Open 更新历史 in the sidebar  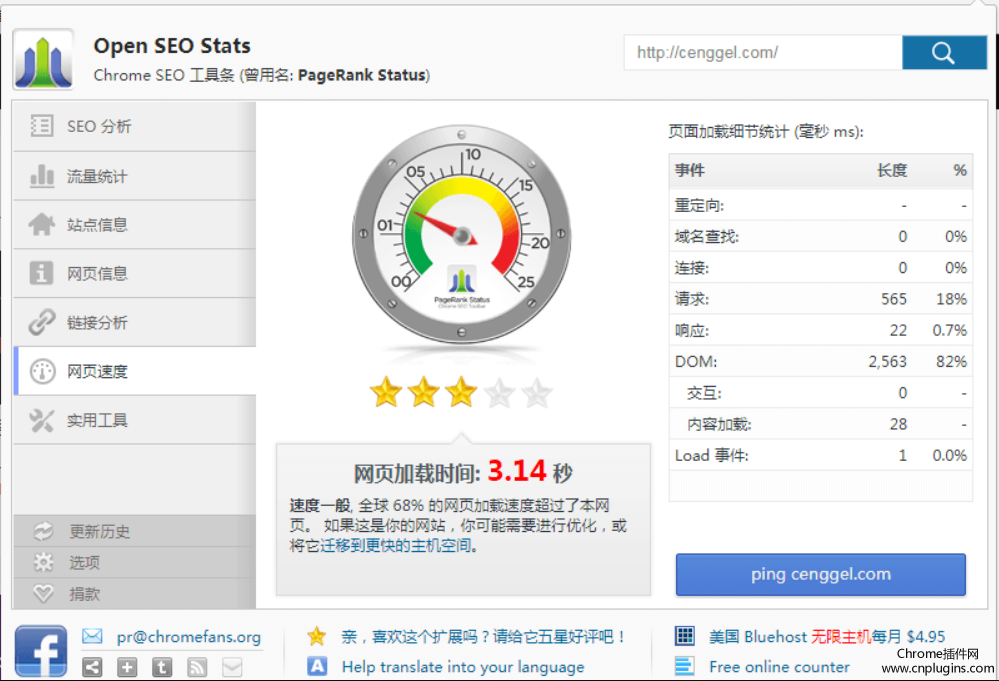coord(134,531)
